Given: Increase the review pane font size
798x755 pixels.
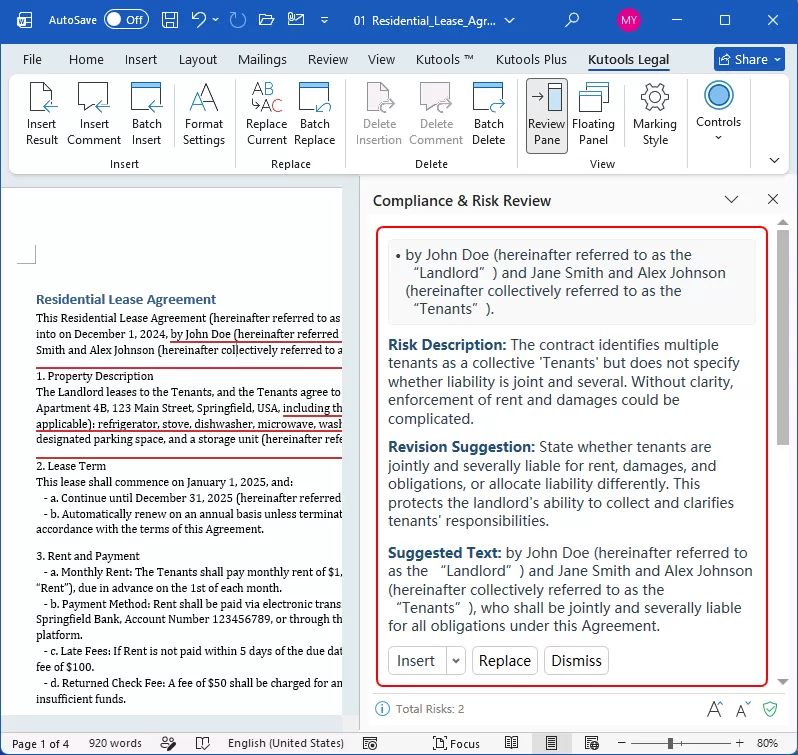Looking at the screenshot, I should 715,709.
